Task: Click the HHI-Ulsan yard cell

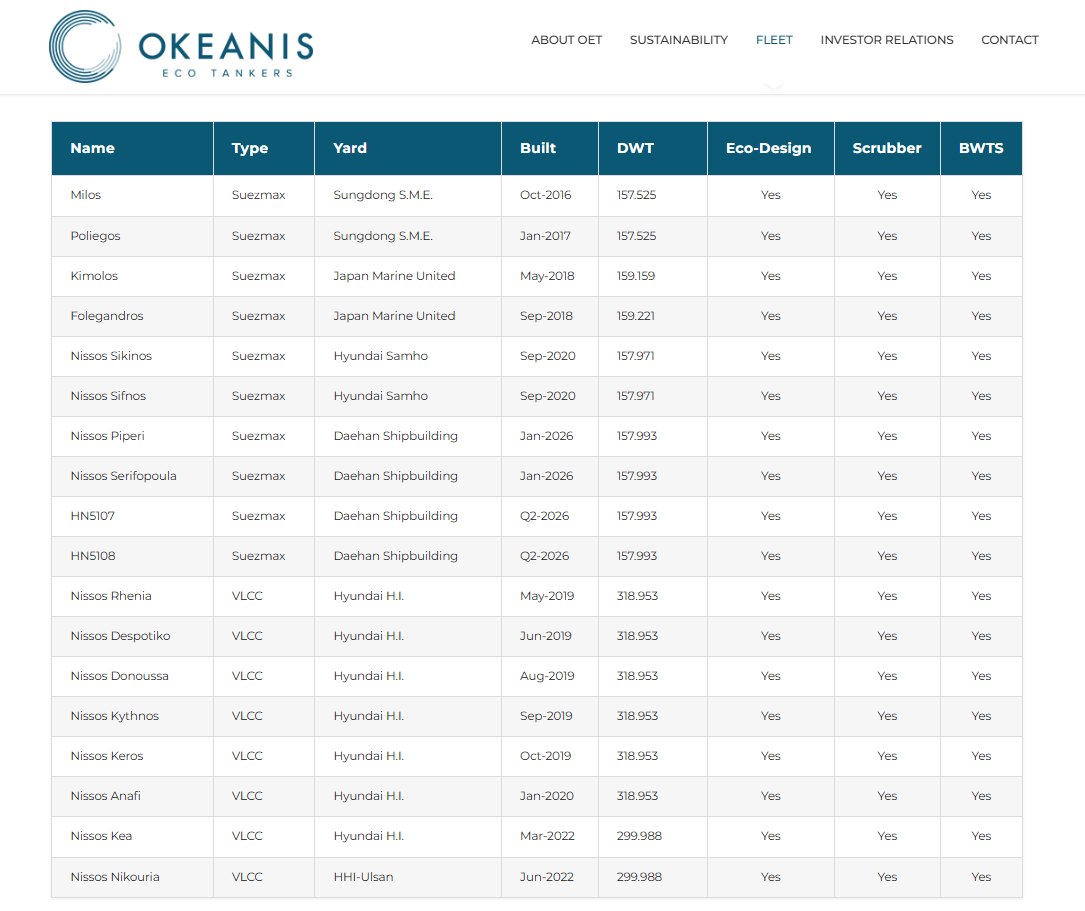Action: 363,877
